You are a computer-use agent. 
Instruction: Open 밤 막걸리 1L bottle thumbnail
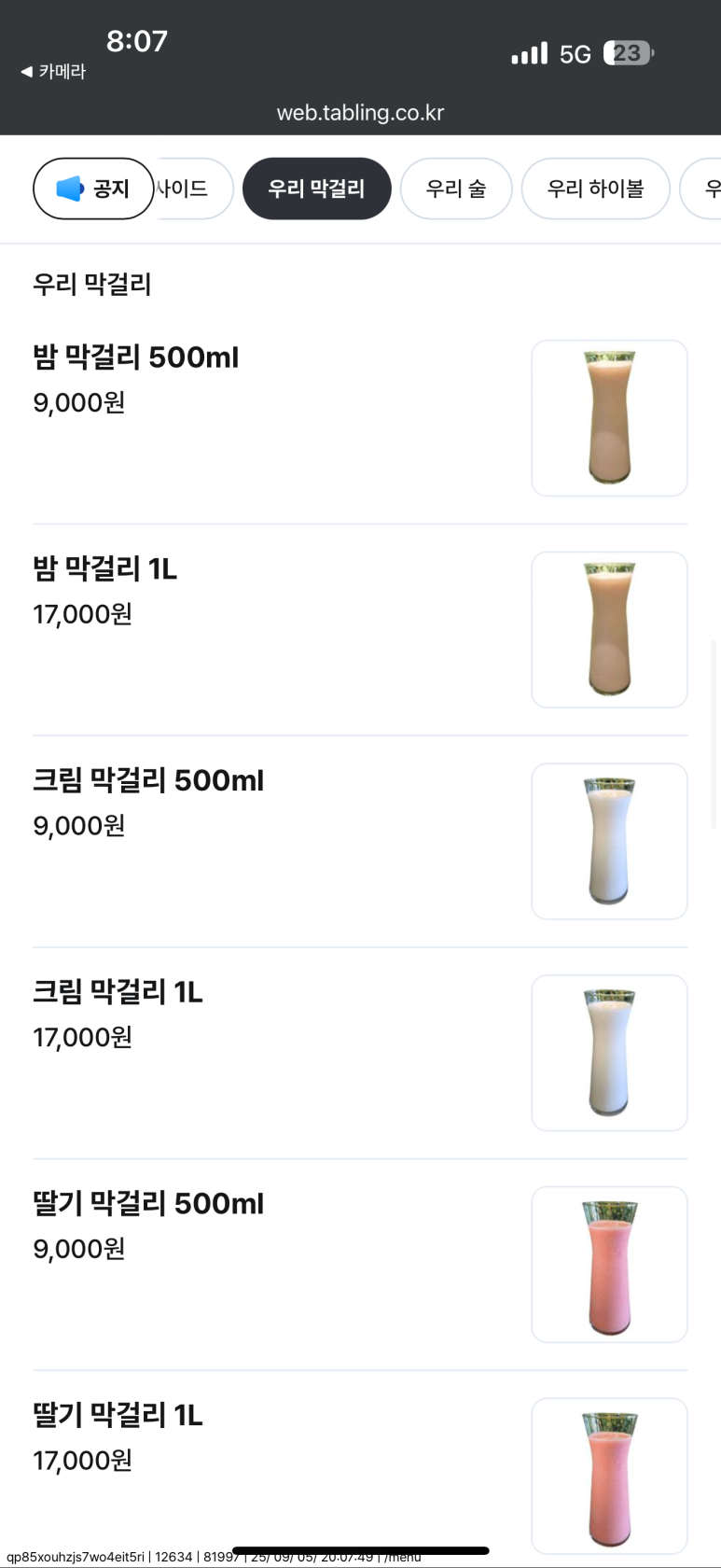(609, 630)
